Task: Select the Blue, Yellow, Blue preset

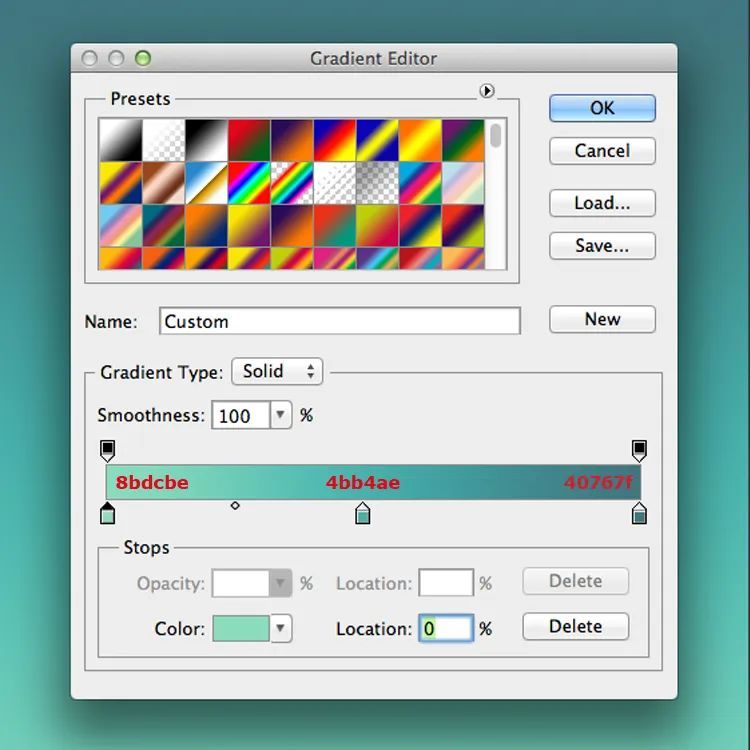Action: (377, 140)
